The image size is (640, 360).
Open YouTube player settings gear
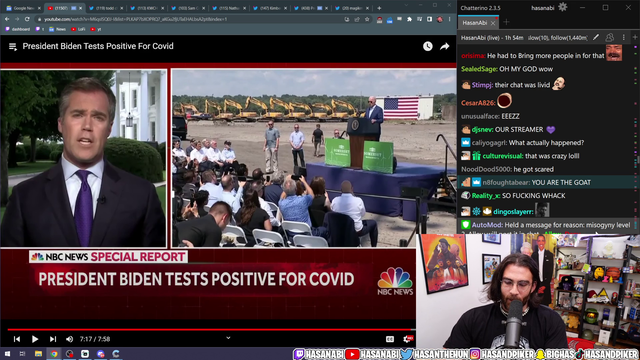[x=407, y=339]
